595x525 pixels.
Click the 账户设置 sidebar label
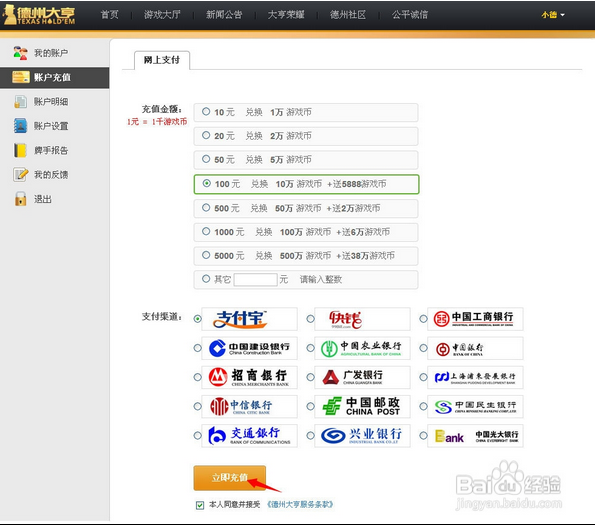coord(51,126)
